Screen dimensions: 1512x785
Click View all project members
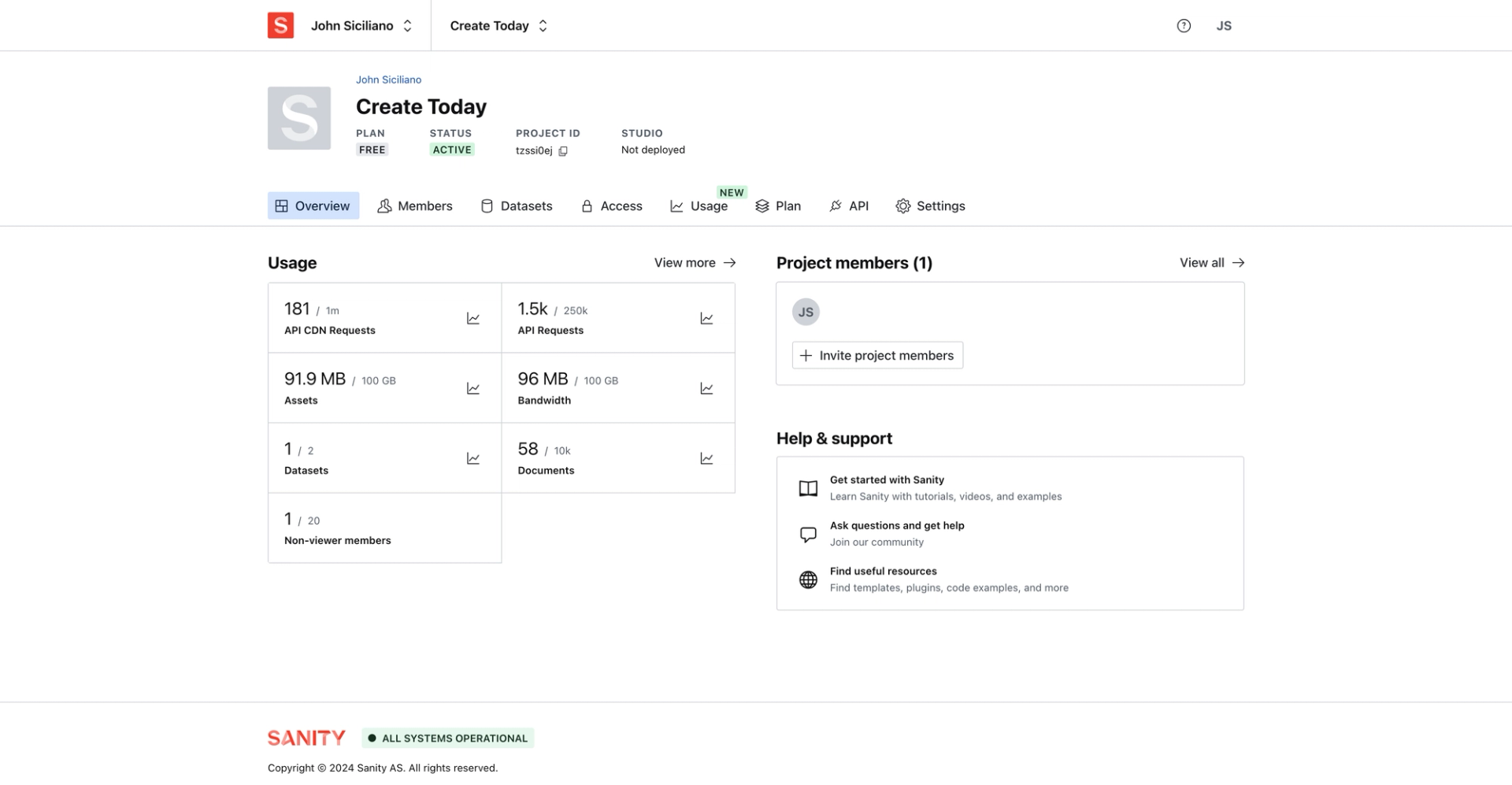(1212, 263)
